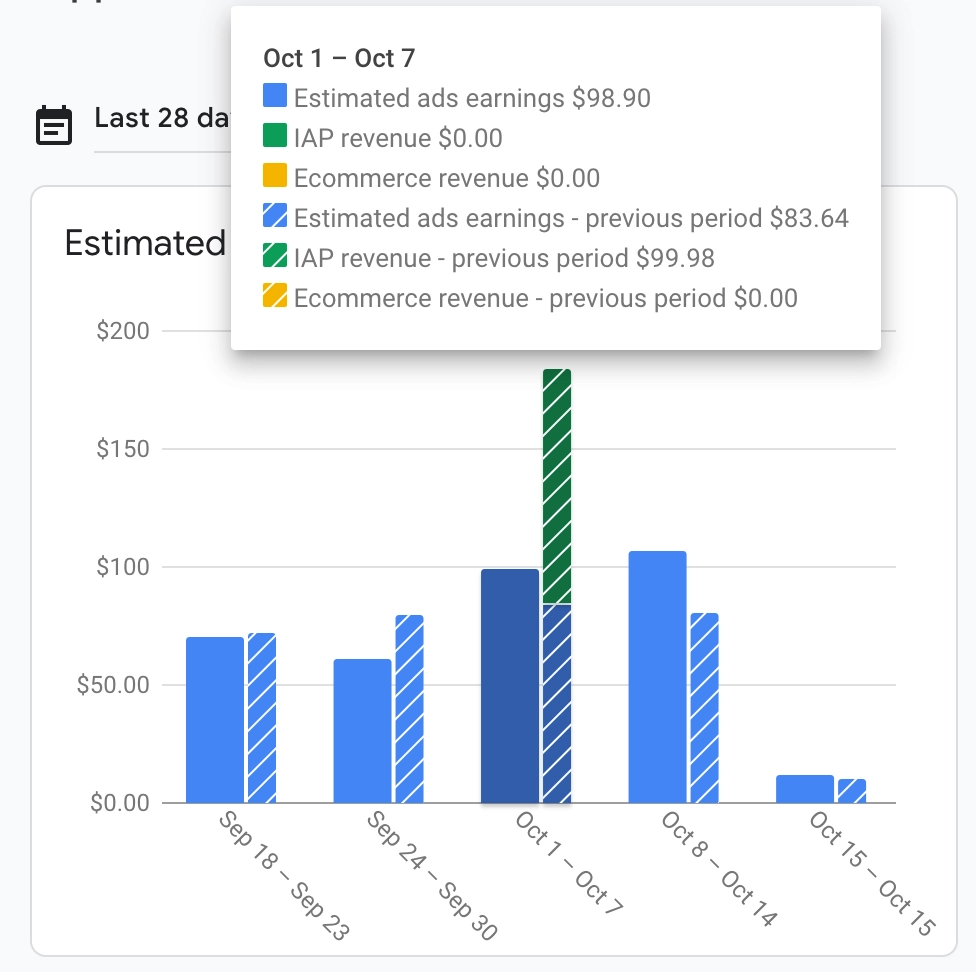This screenshot has height=972, width=976.
Task: Click striped blue segment of Oct 1 – Oct 7 bar
Action: (556, 704)
